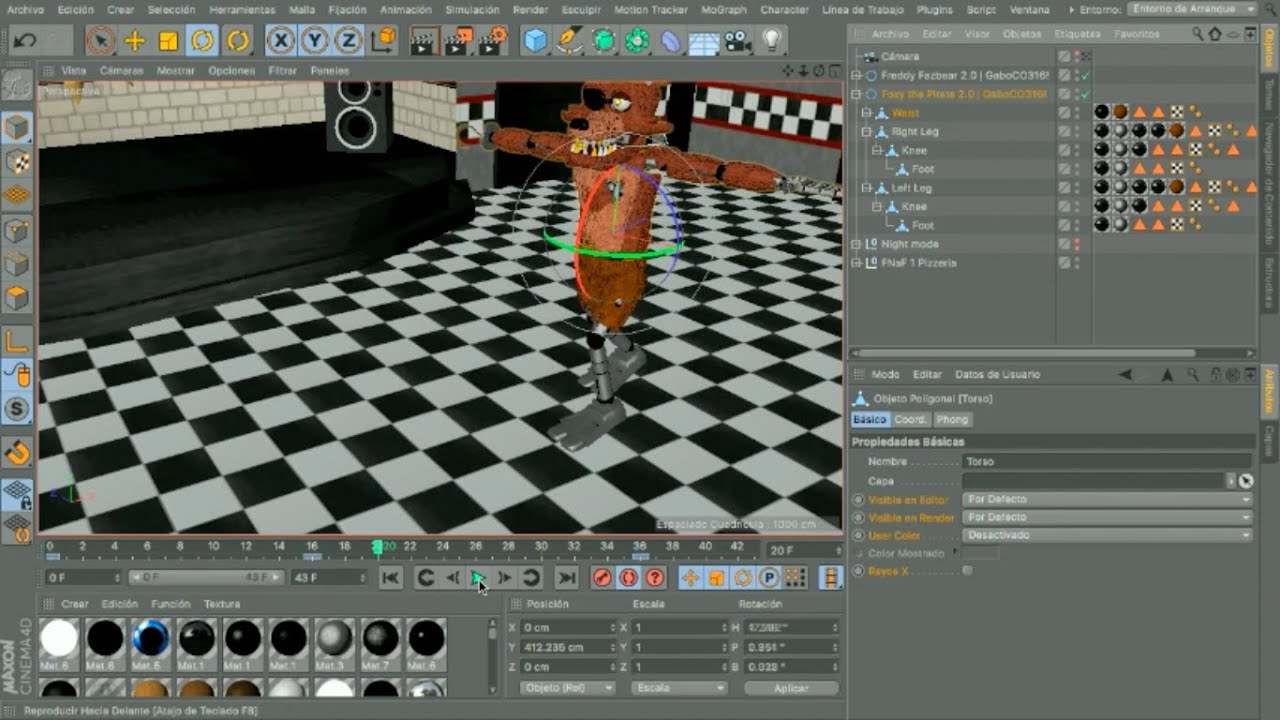Play the animation forward
This screenshot has width=1280, height=720.
pos(478,577)
